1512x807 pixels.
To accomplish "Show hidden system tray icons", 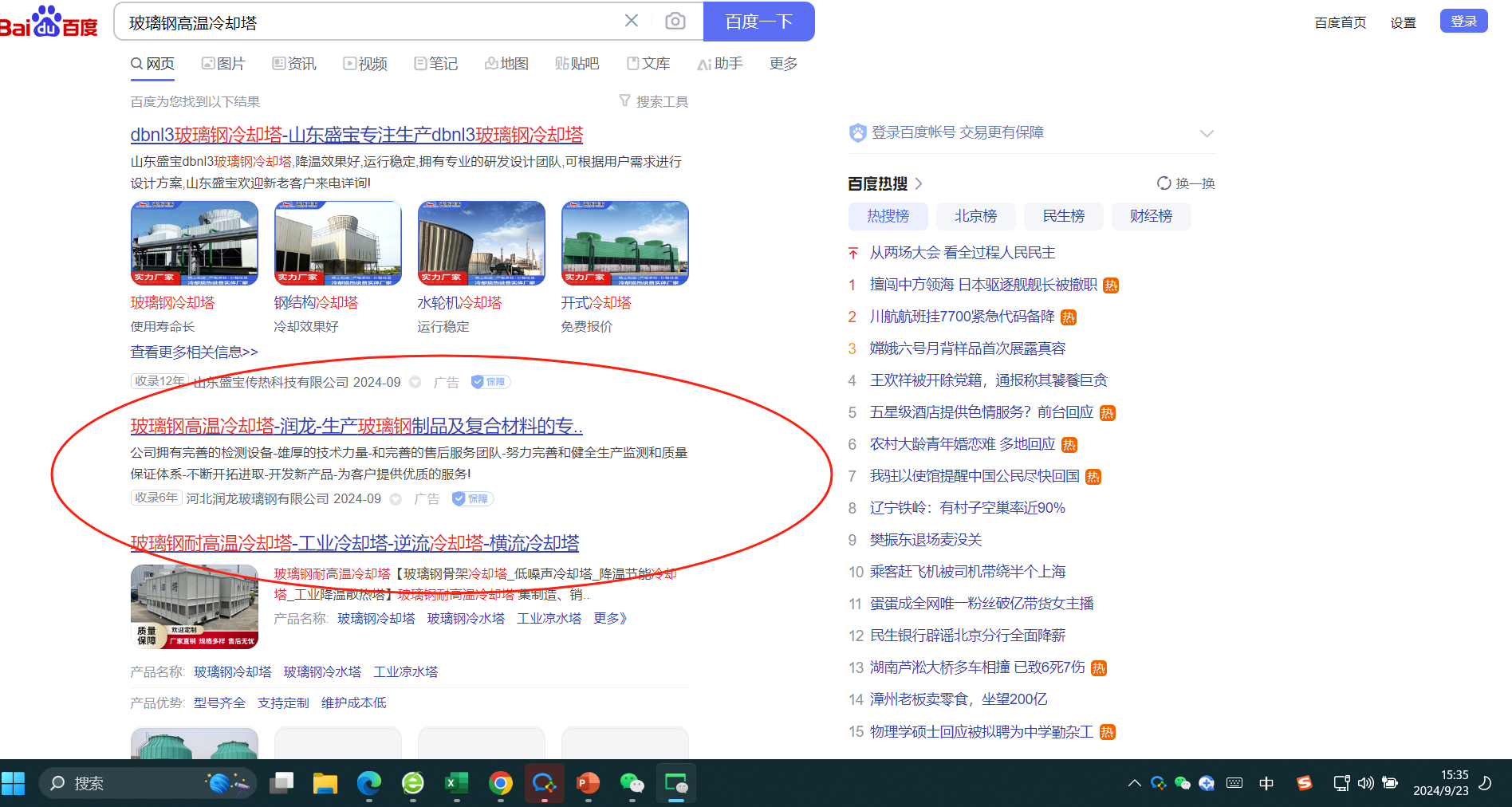I will click(1134, 783).
